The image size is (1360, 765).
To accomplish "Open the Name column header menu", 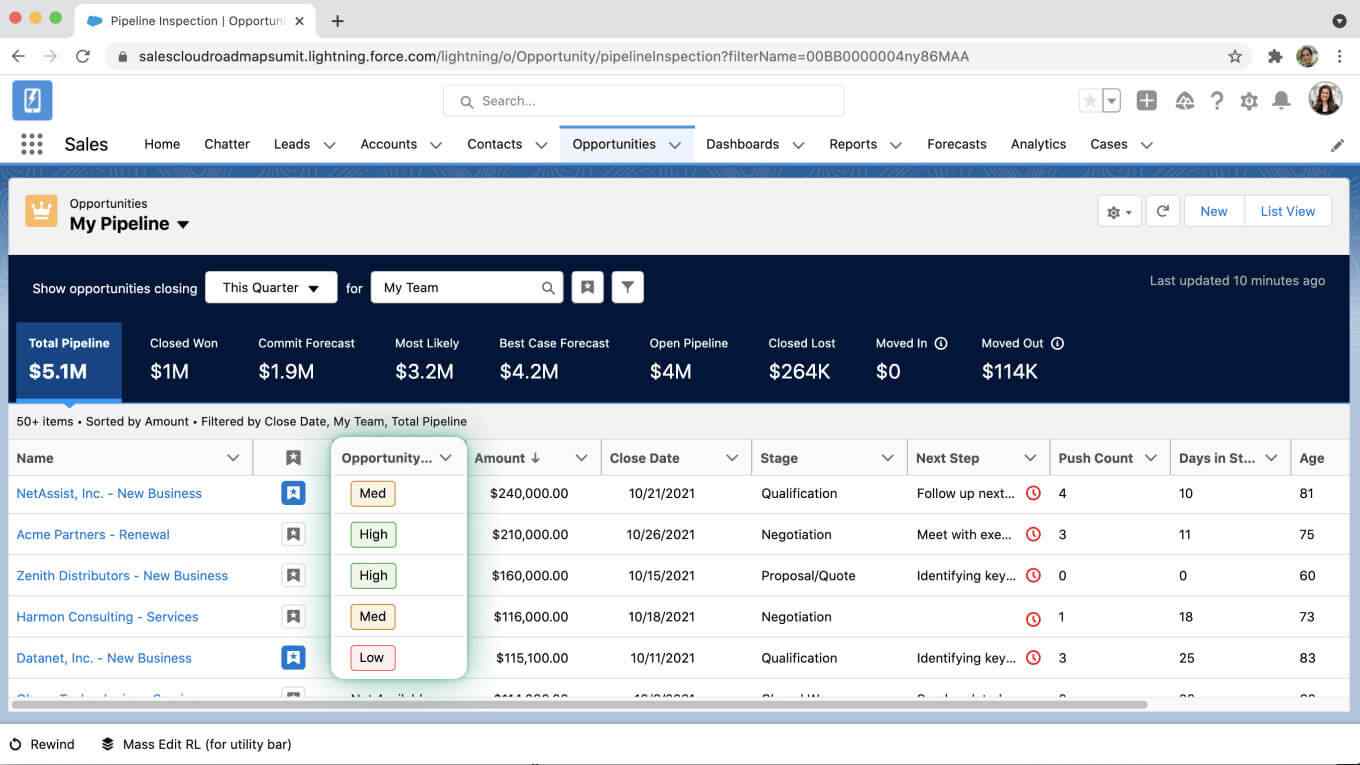I will (233, 458).
